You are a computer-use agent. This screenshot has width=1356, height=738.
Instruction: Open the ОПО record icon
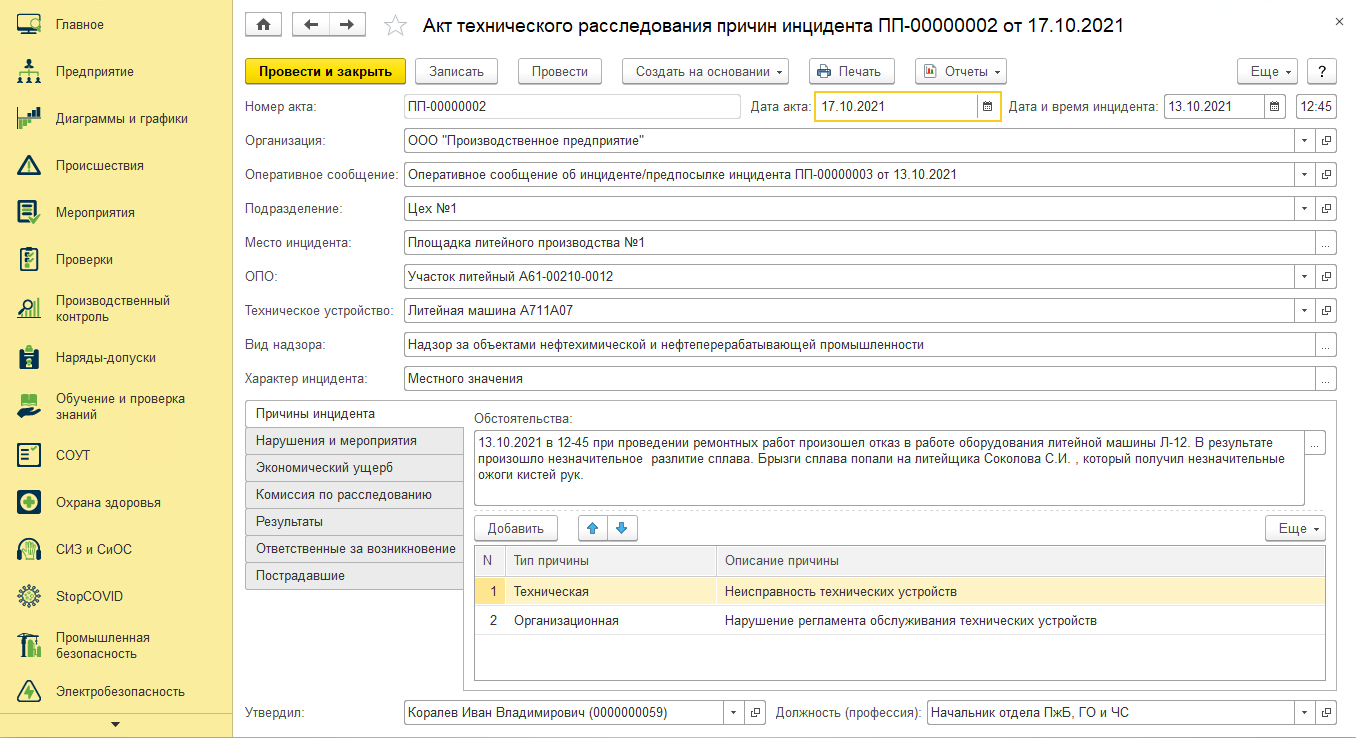[1326, 276]
